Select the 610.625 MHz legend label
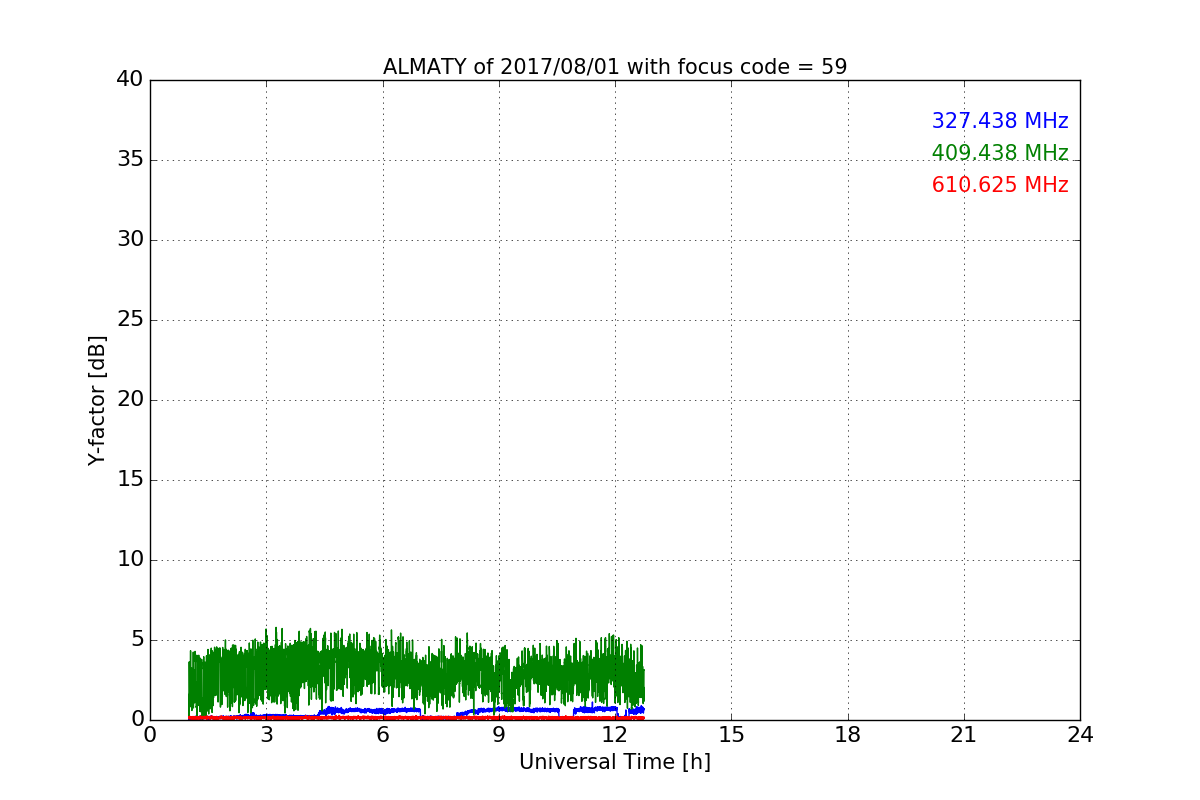This screenshot has width=1200, height=800. (1000, 185)
